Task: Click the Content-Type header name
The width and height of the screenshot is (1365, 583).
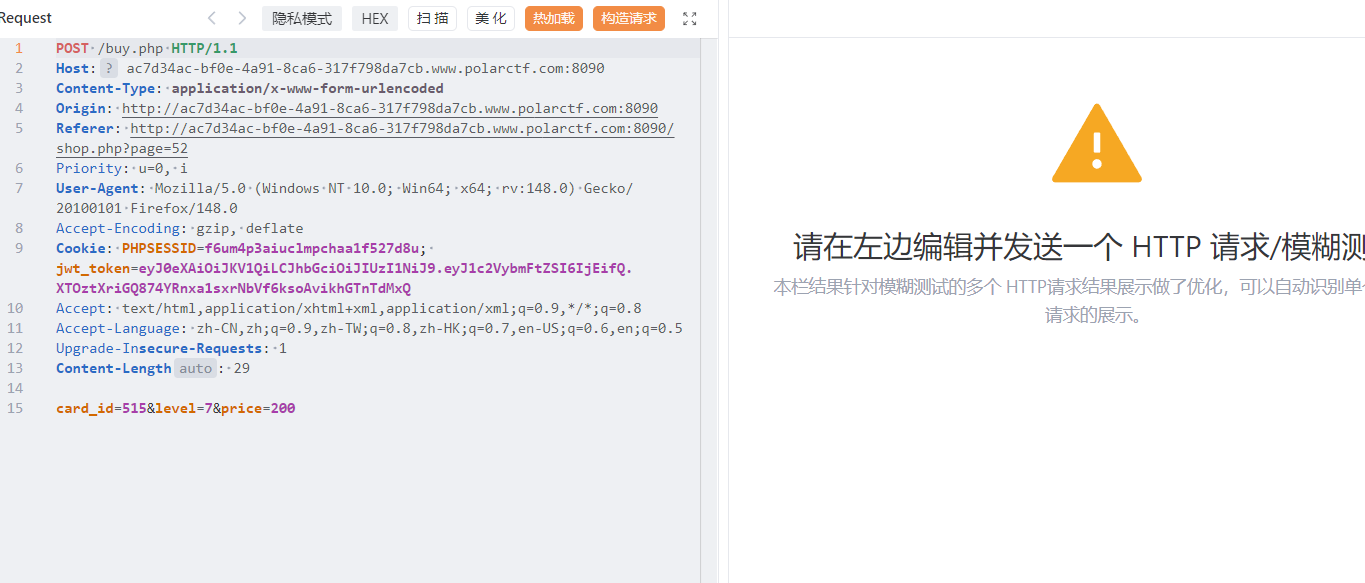Action: 105,88
